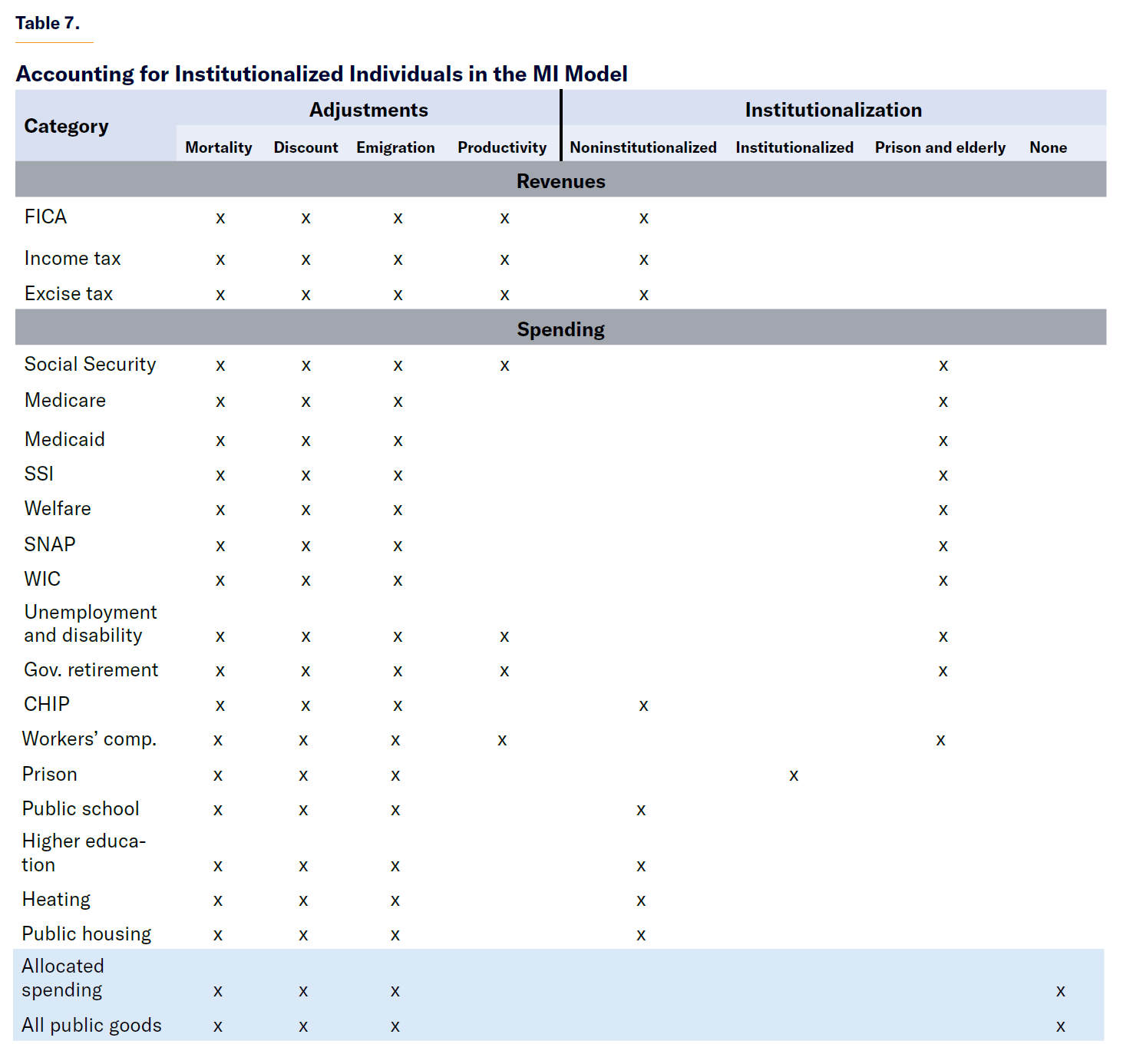Image resolution: width=1123 pixels, height=1064 pixels.
Task: Click the Revenues section header bar
Action: click(x=560, y=181)
